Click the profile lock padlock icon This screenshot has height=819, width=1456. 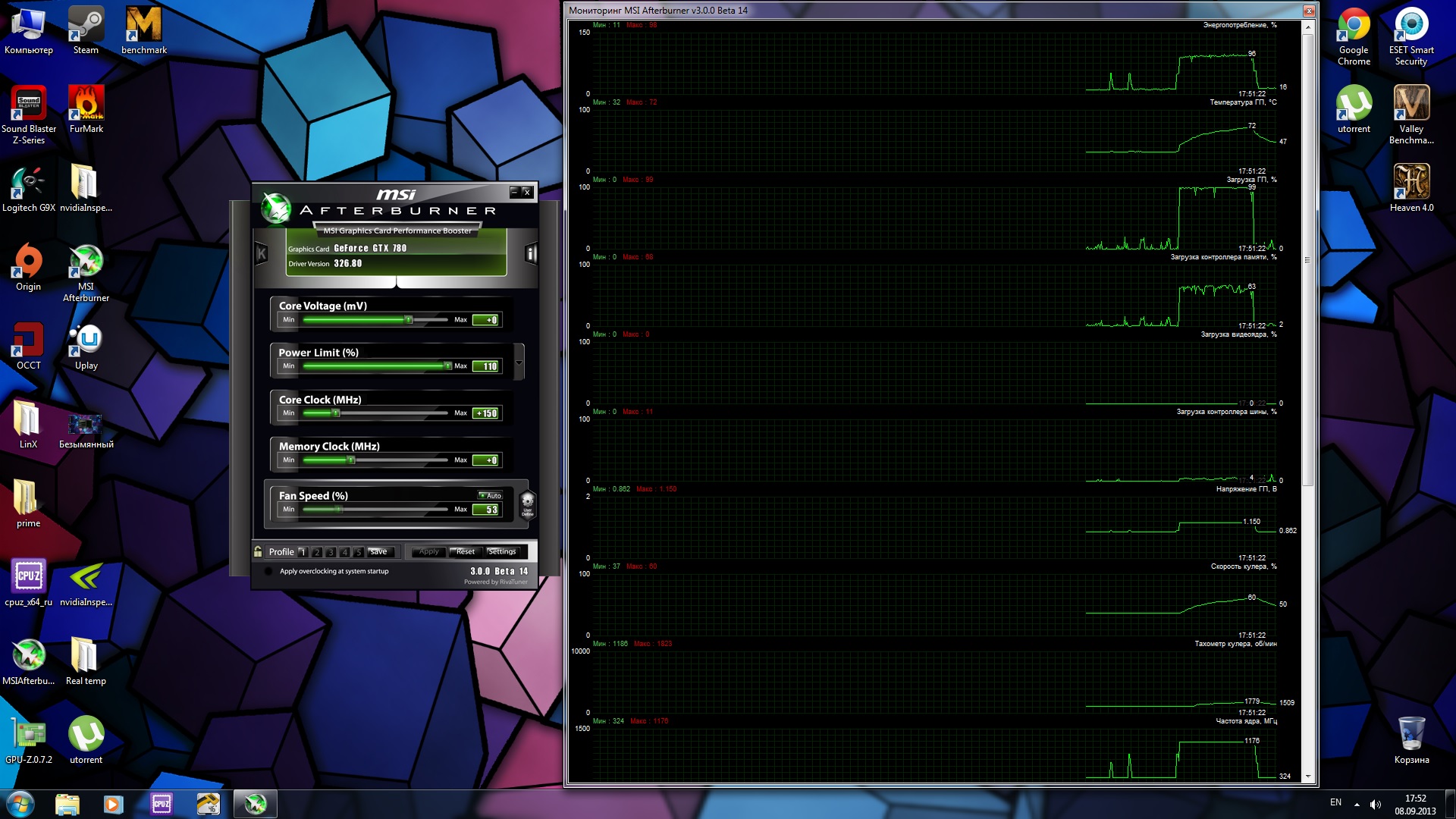258,551
